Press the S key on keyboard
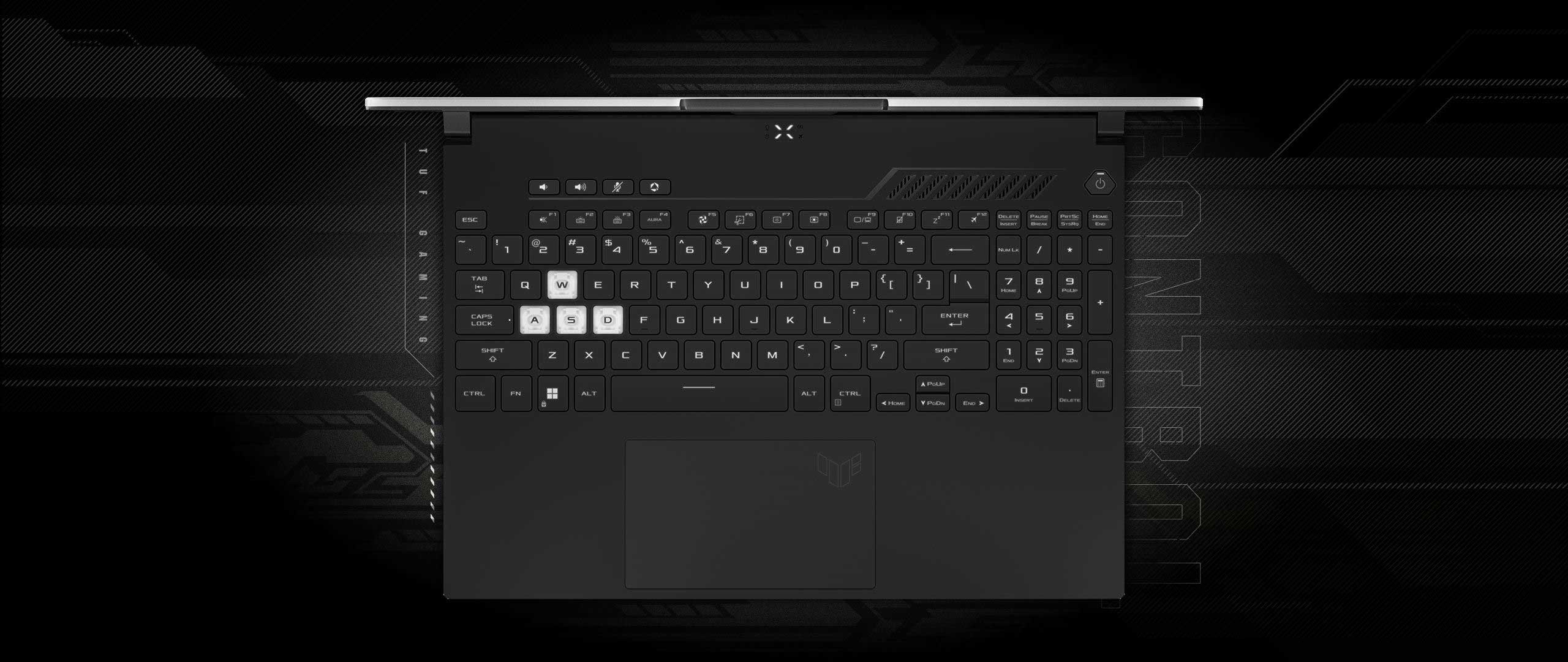This screenshot has height=662, width=1568. pyautogui.click(x=567, y=318)
